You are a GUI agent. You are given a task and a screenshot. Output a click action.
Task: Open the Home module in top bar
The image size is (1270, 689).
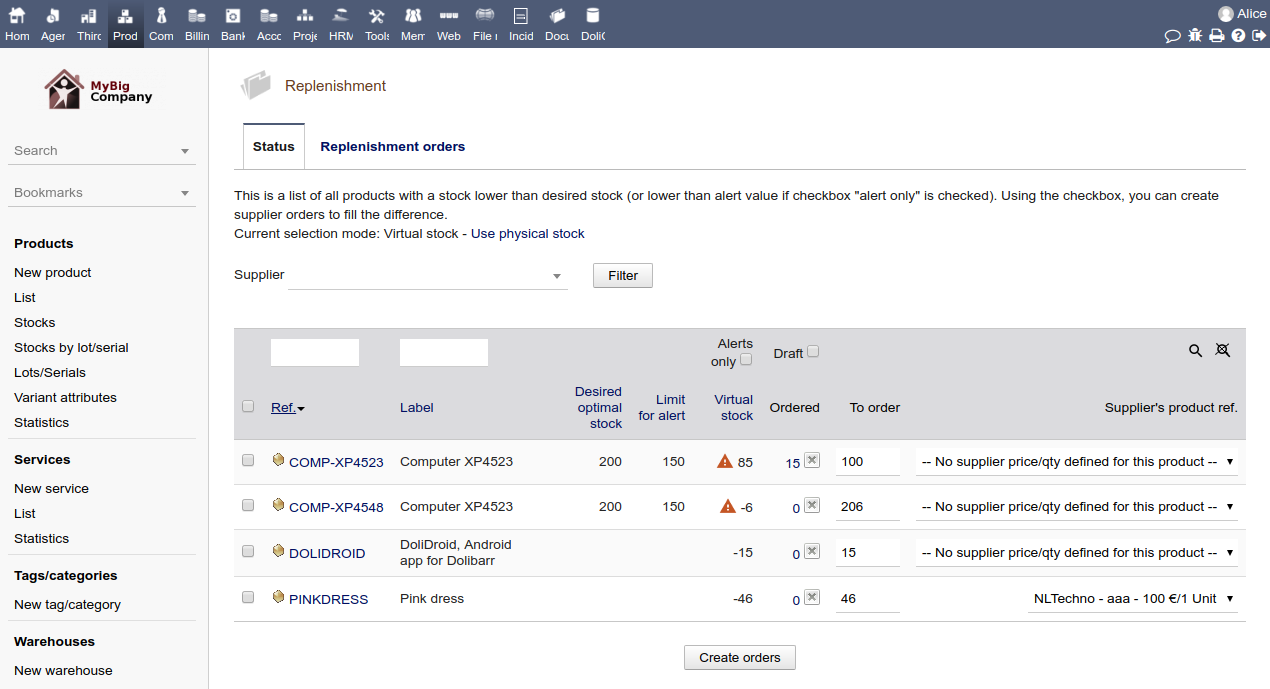(17, 24)
